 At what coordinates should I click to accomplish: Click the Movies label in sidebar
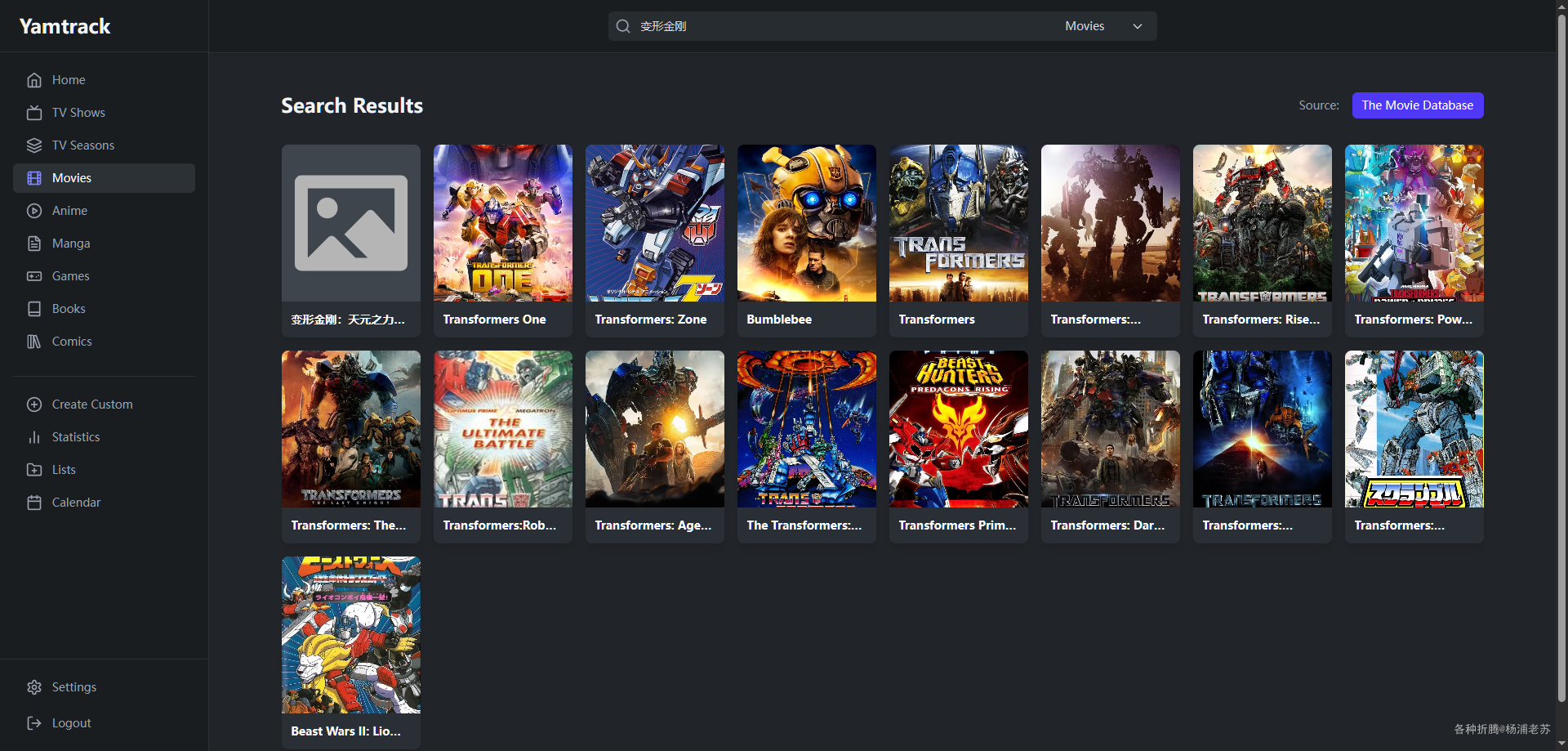tap(72, 178)
